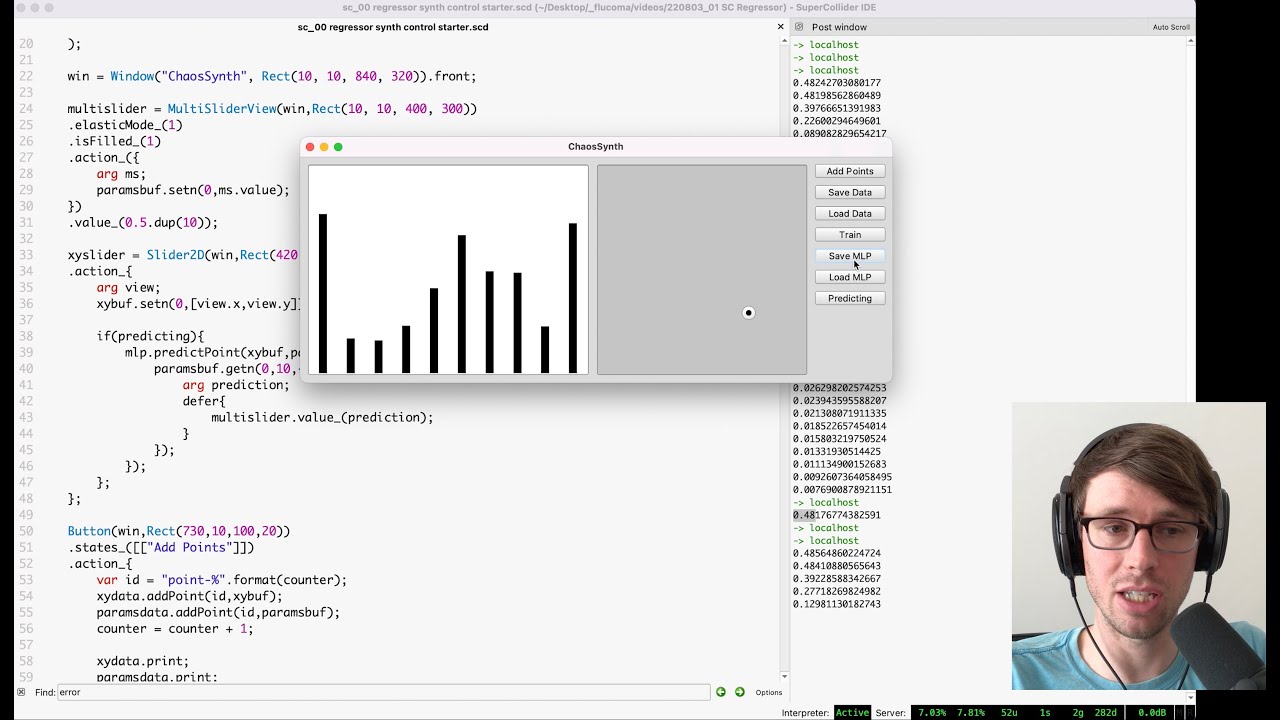Close the document tab with the X
Screen dimensions: 1280x720
(781, 27)
